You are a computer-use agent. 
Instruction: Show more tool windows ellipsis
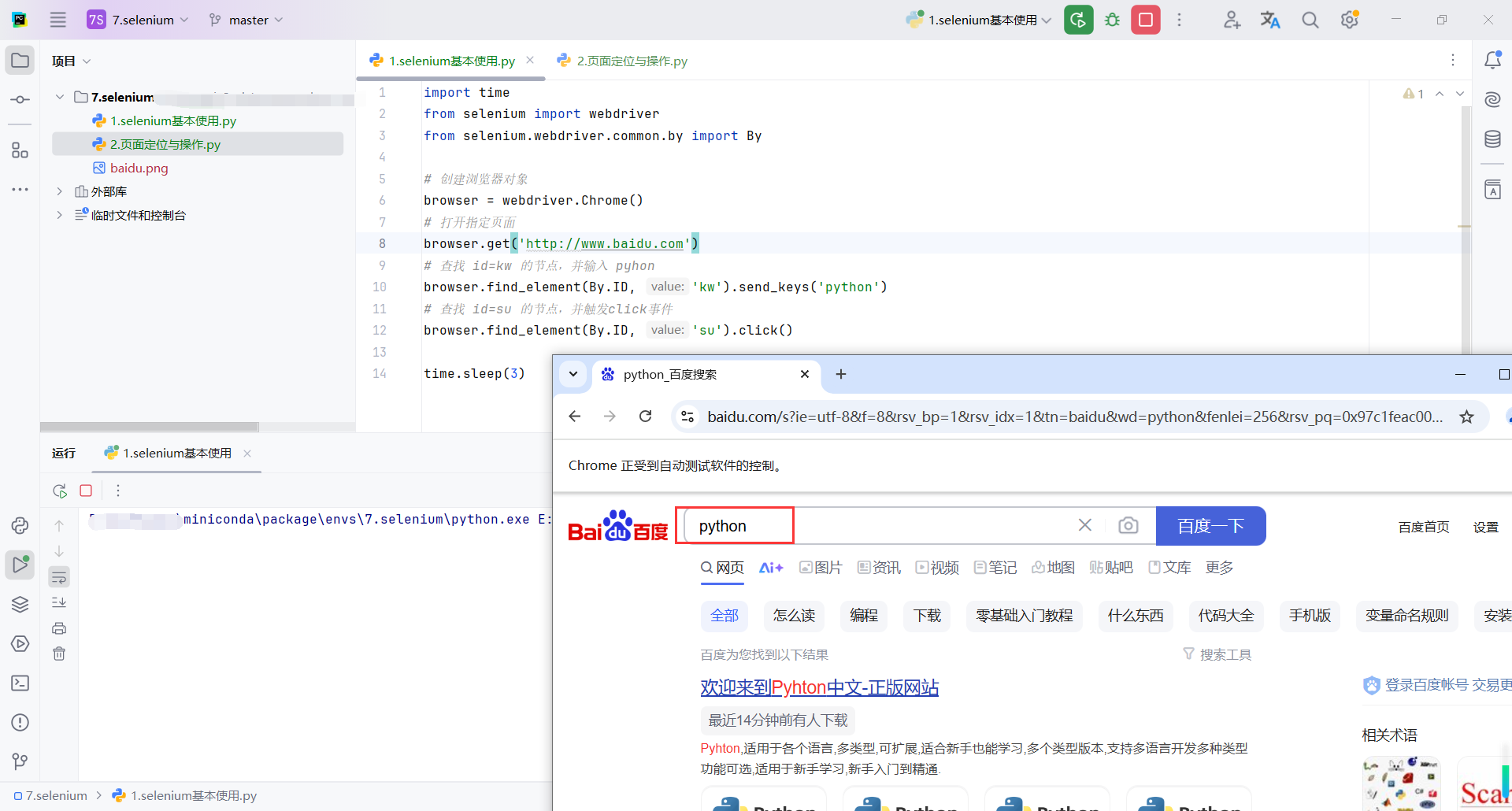[x=20, y=190]
